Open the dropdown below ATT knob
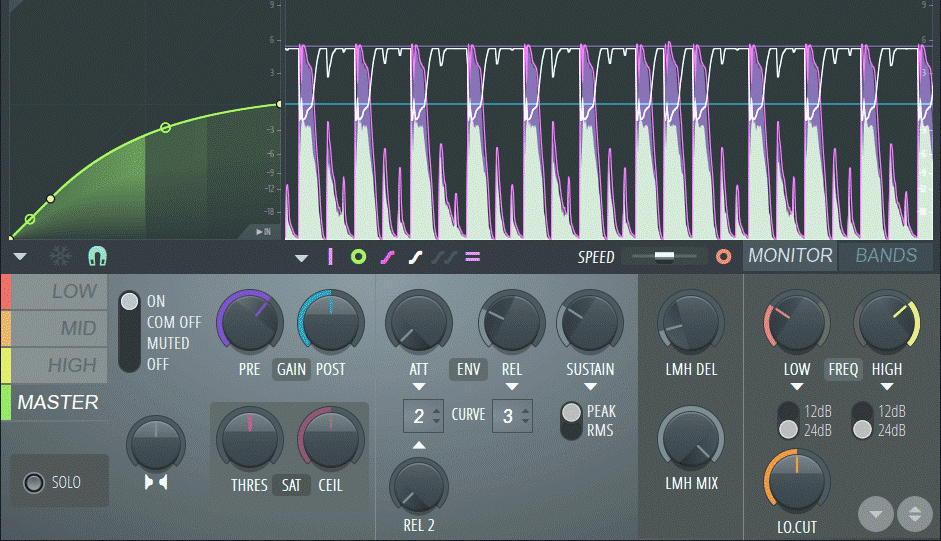The image size is (941, 541). click(x=419, y=387)
